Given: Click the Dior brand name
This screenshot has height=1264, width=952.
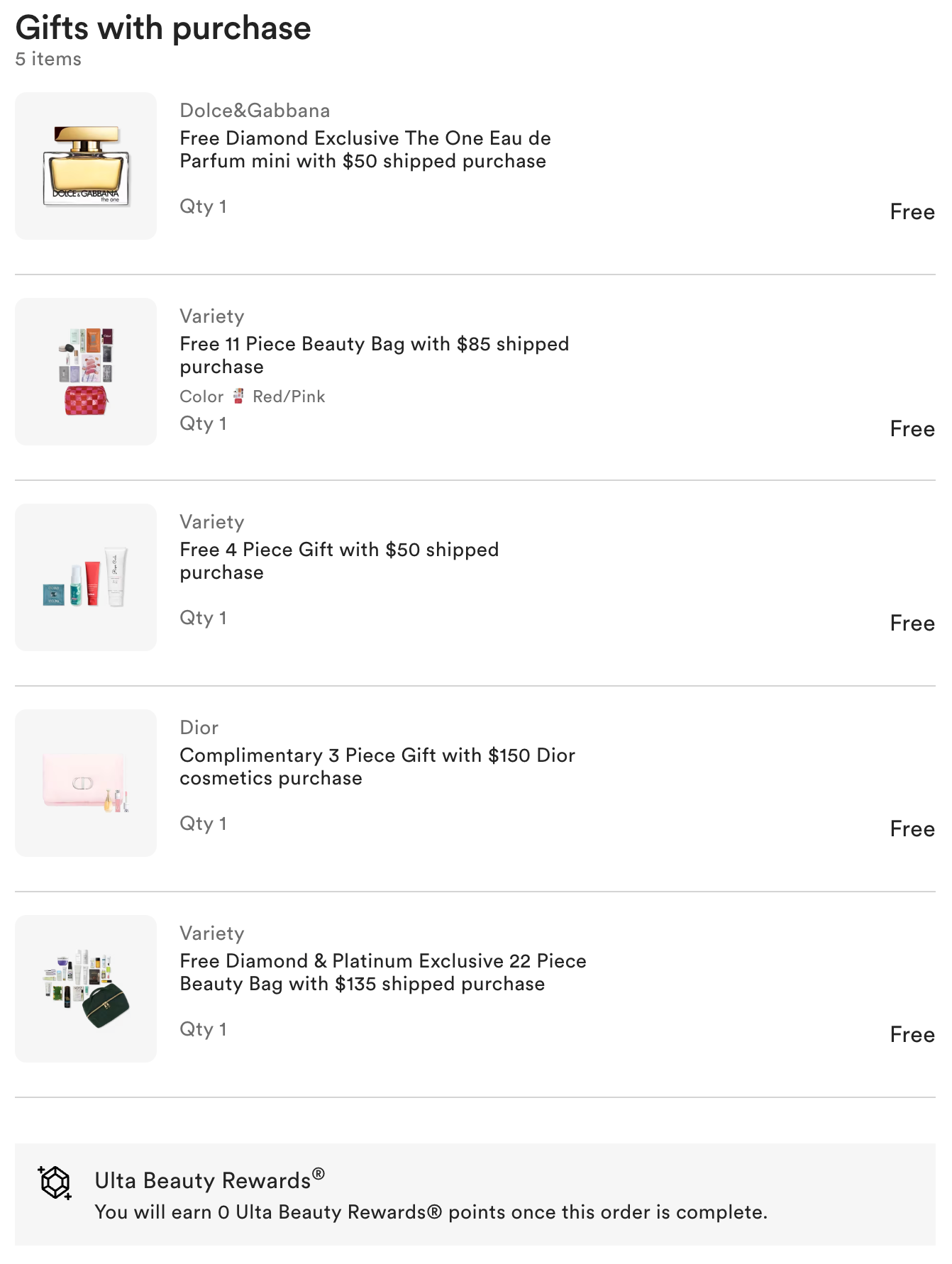Looking at the screenshot, I should 199,728.
